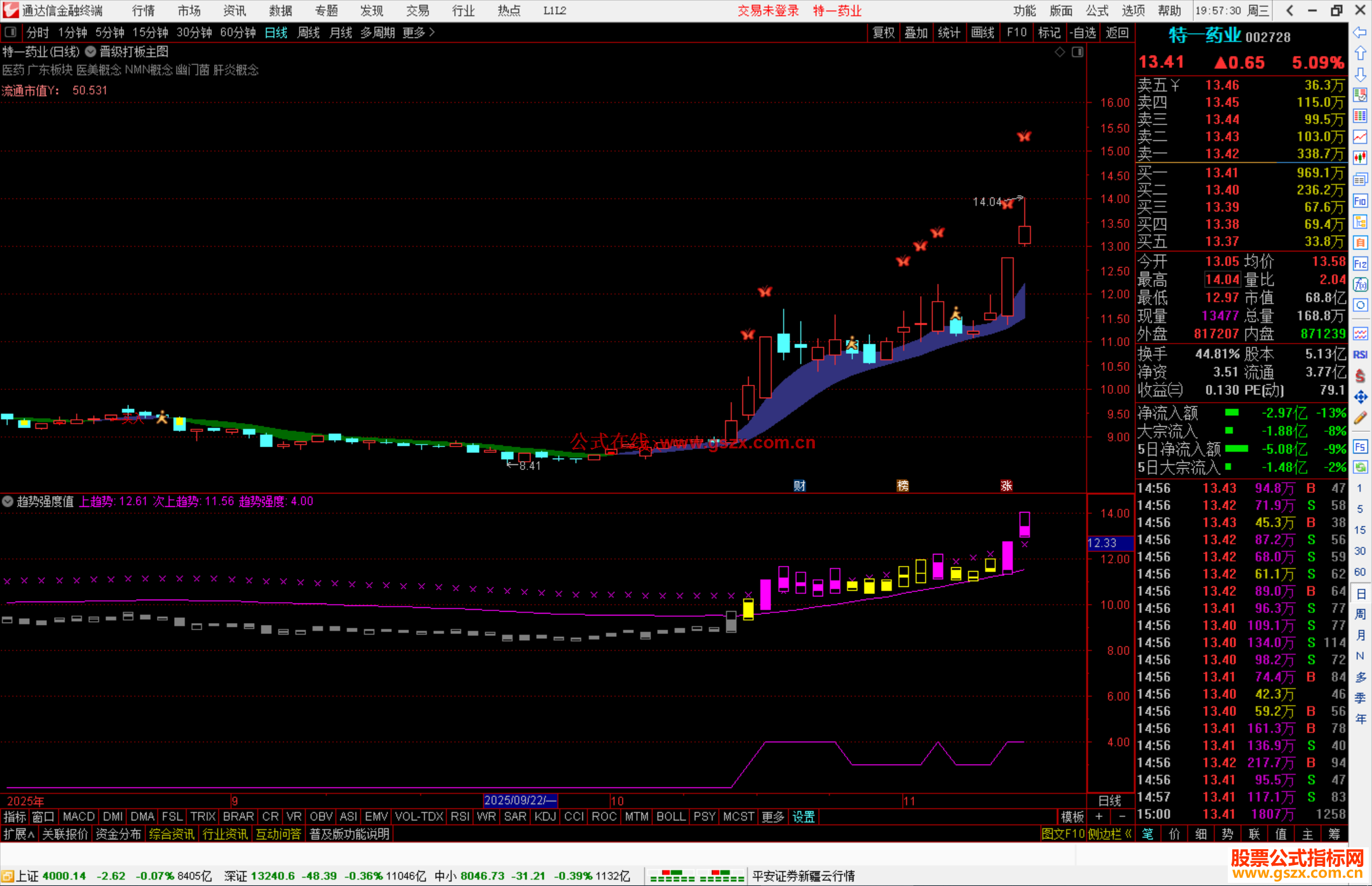Toggle the chart panel layout icon
The width and height of the screenshot is (1372, 886).
coord(1077,52)
